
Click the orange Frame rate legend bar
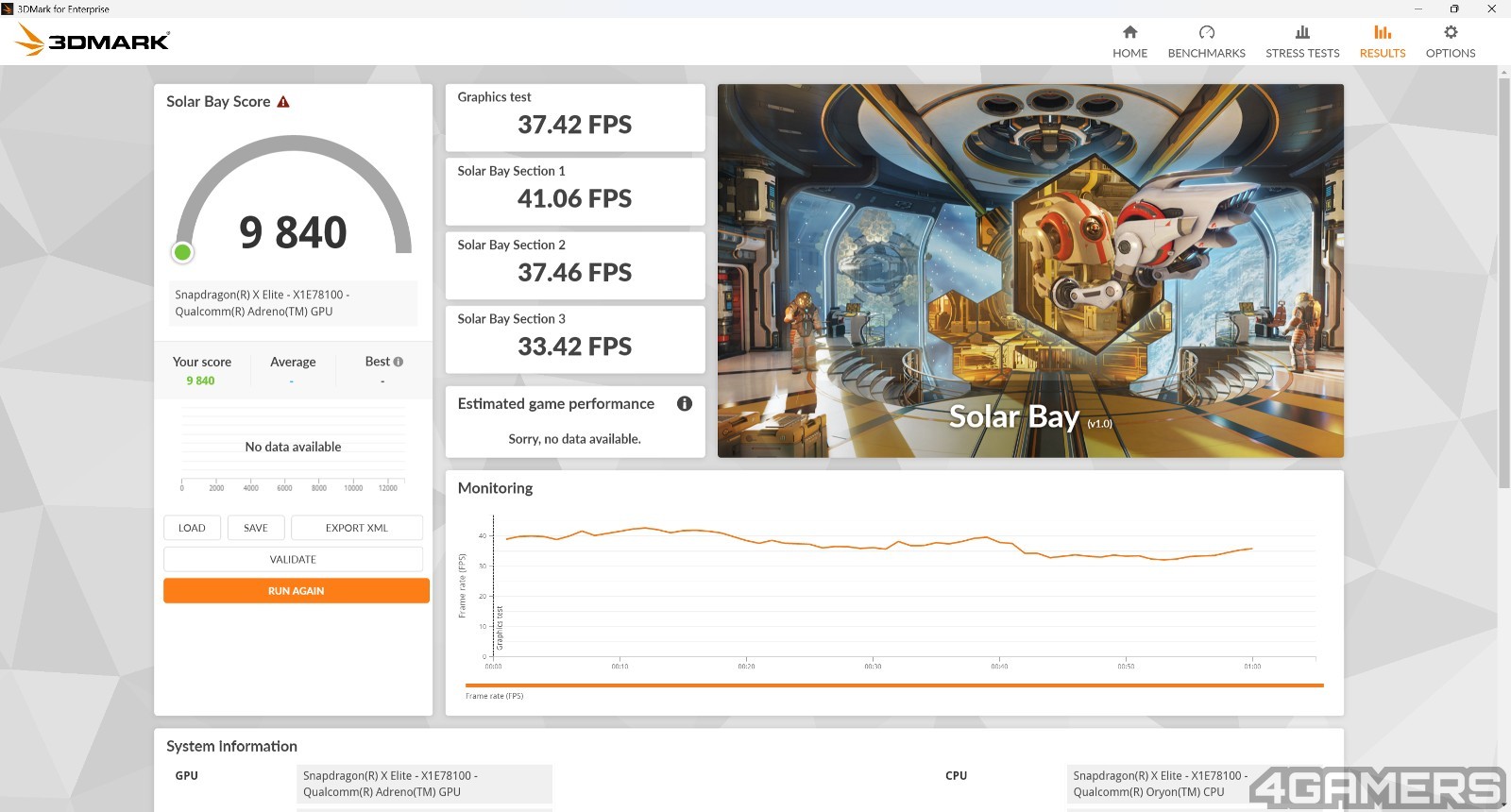click(x=894, y=685)
